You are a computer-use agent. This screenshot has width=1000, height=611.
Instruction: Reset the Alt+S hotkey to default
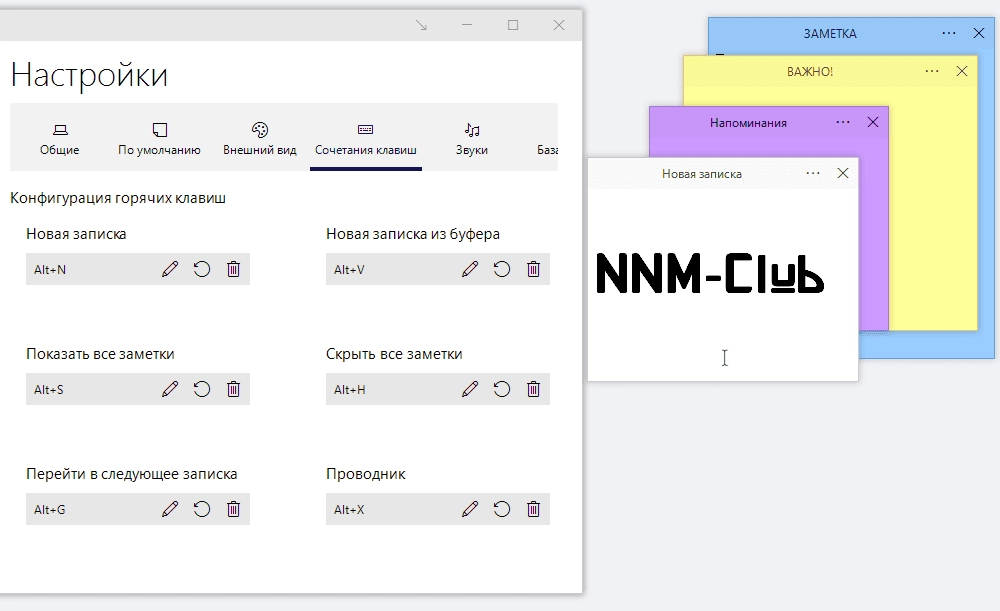tap(202, 389)
